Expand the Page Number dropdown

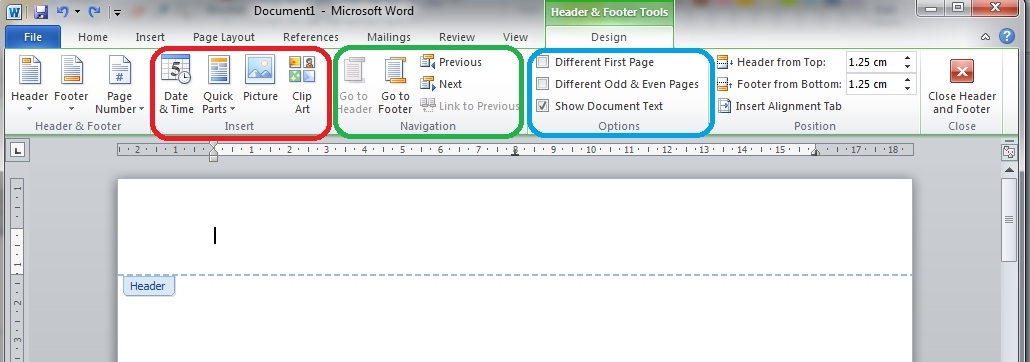pyautogui.click(x=120, y=84)
